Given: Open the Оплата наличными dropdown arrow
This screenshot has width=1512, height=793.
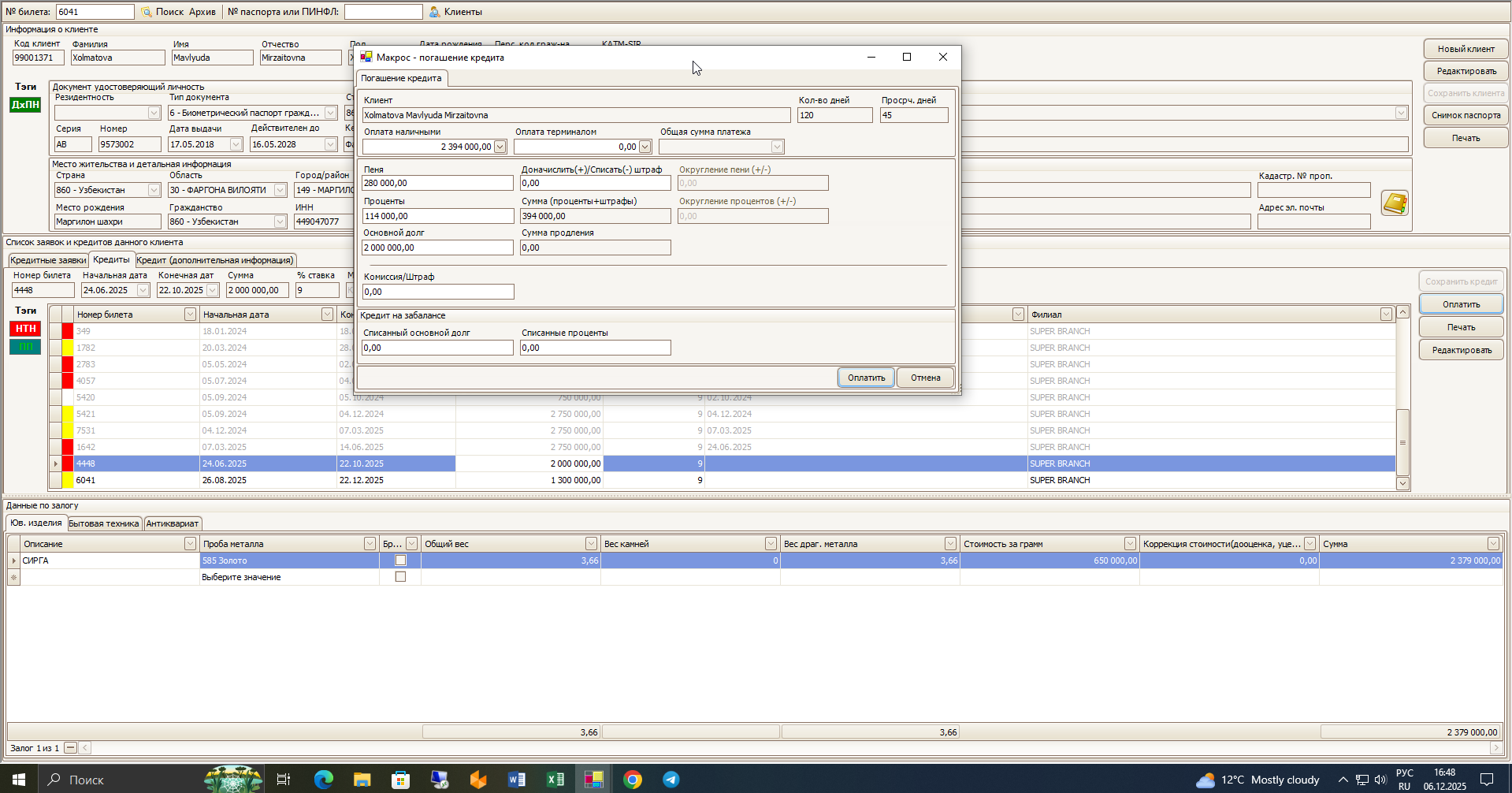Looking at the screenshot, I should click(500, 147).
